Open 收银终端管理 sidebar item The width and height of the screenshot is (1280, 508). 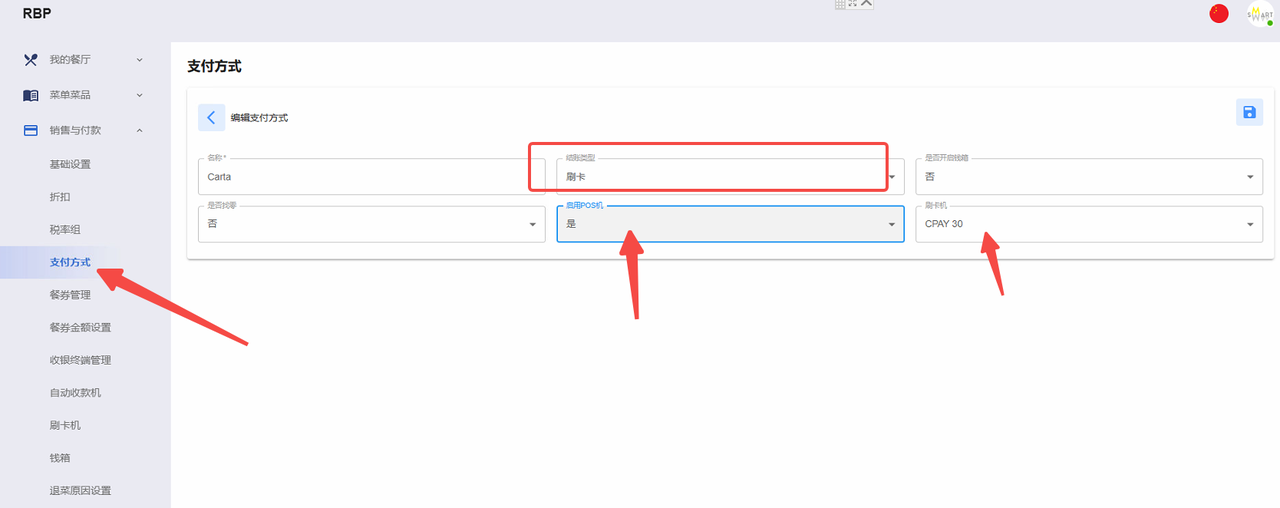[80, 360]
